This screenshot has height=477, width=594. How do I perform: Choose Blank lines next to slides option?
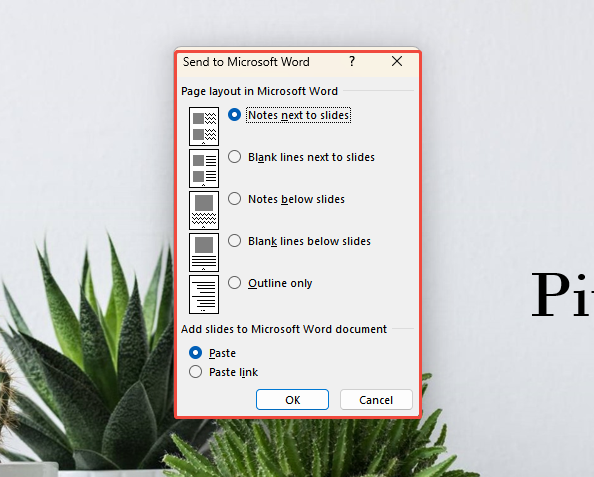(x=234, y=157)
